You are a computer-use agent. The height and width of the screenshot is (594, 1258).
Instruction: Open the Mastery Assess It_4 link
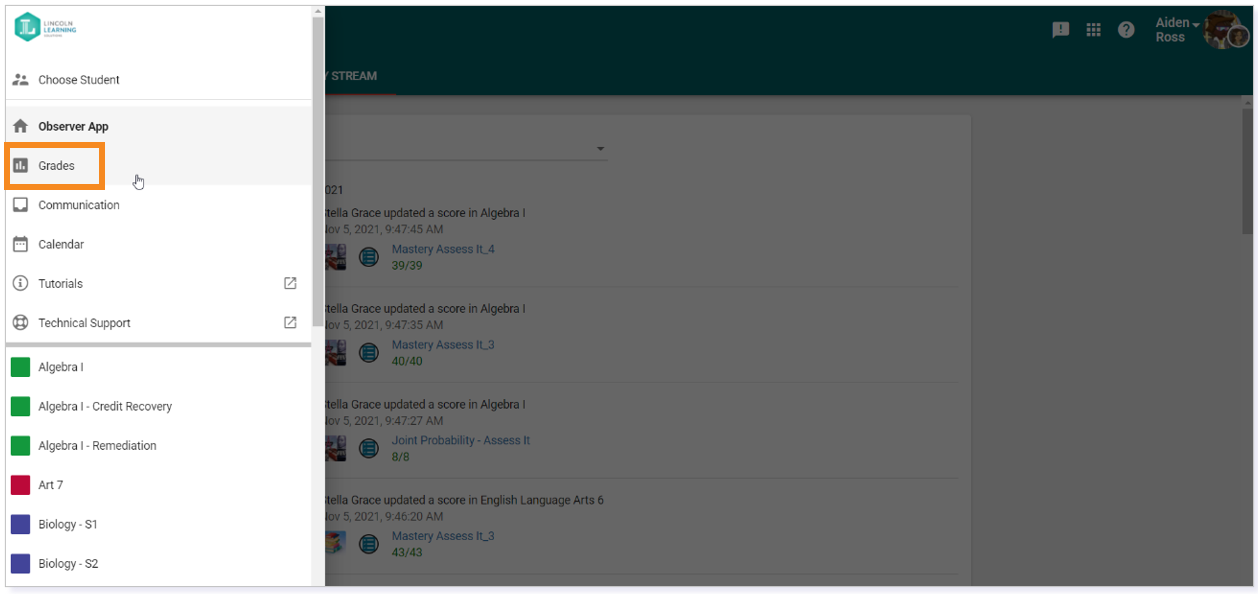point(443,249)
